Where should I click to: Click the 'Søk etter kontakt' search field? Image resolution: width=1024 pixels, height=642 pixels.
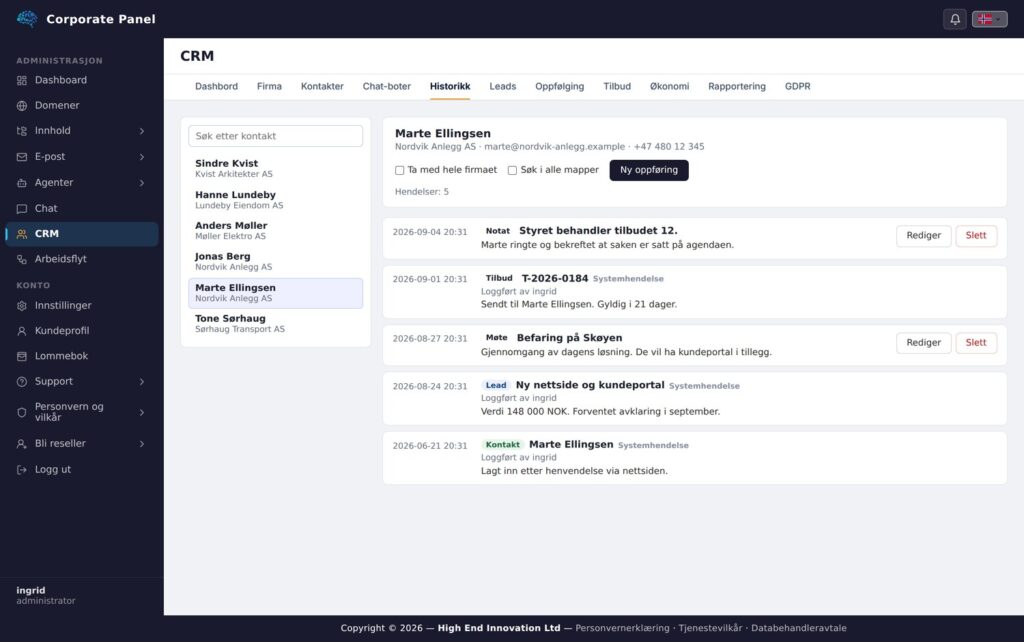coord(276,136)
